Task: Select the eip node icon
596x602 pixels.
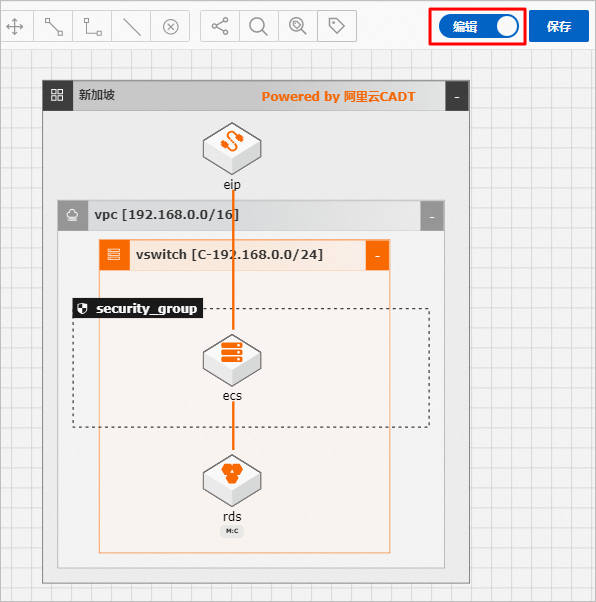Action: pos(232,148)
